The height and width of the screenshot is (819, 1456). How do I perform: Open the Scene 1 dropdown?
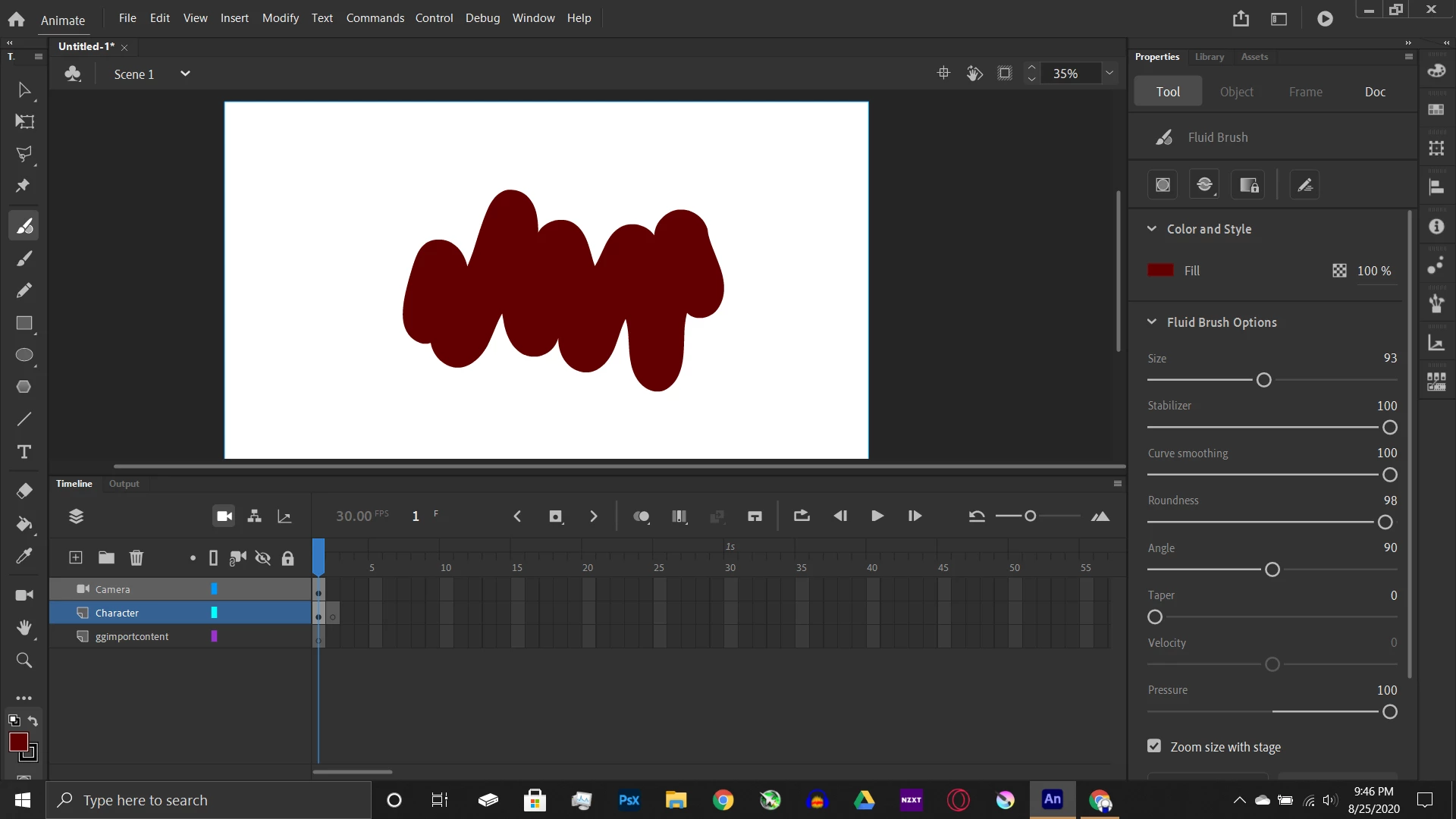click(185, 74)
